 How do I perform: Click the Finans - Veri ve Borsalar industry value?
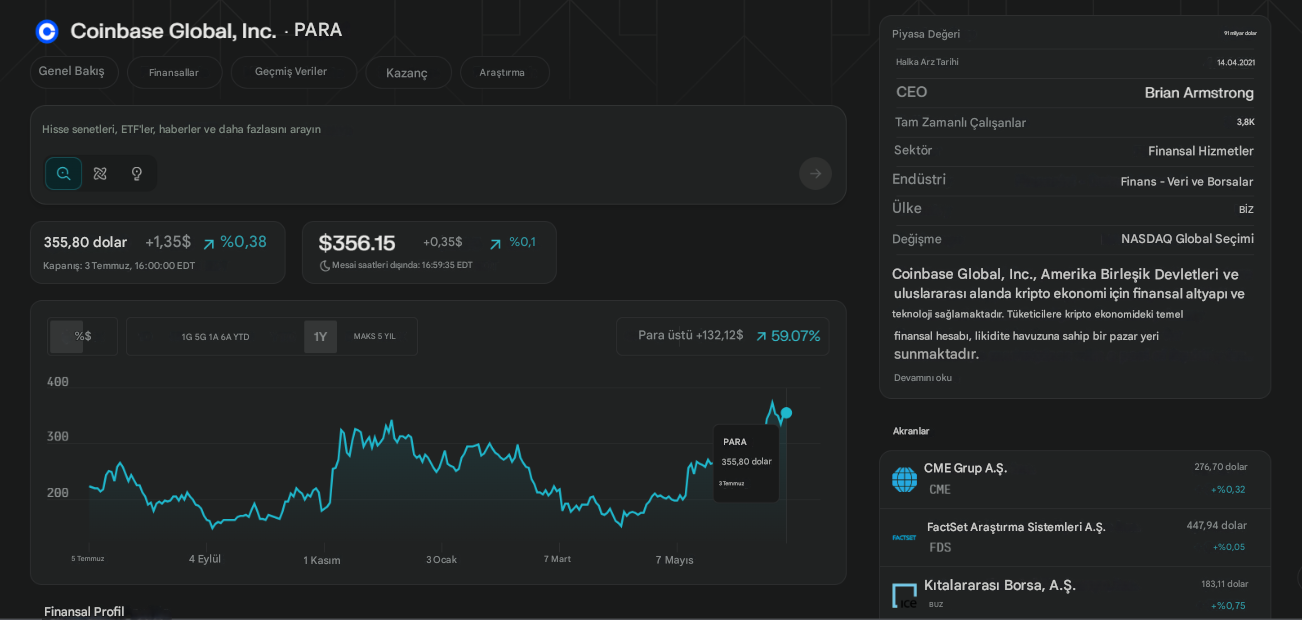click(1187, 181)
